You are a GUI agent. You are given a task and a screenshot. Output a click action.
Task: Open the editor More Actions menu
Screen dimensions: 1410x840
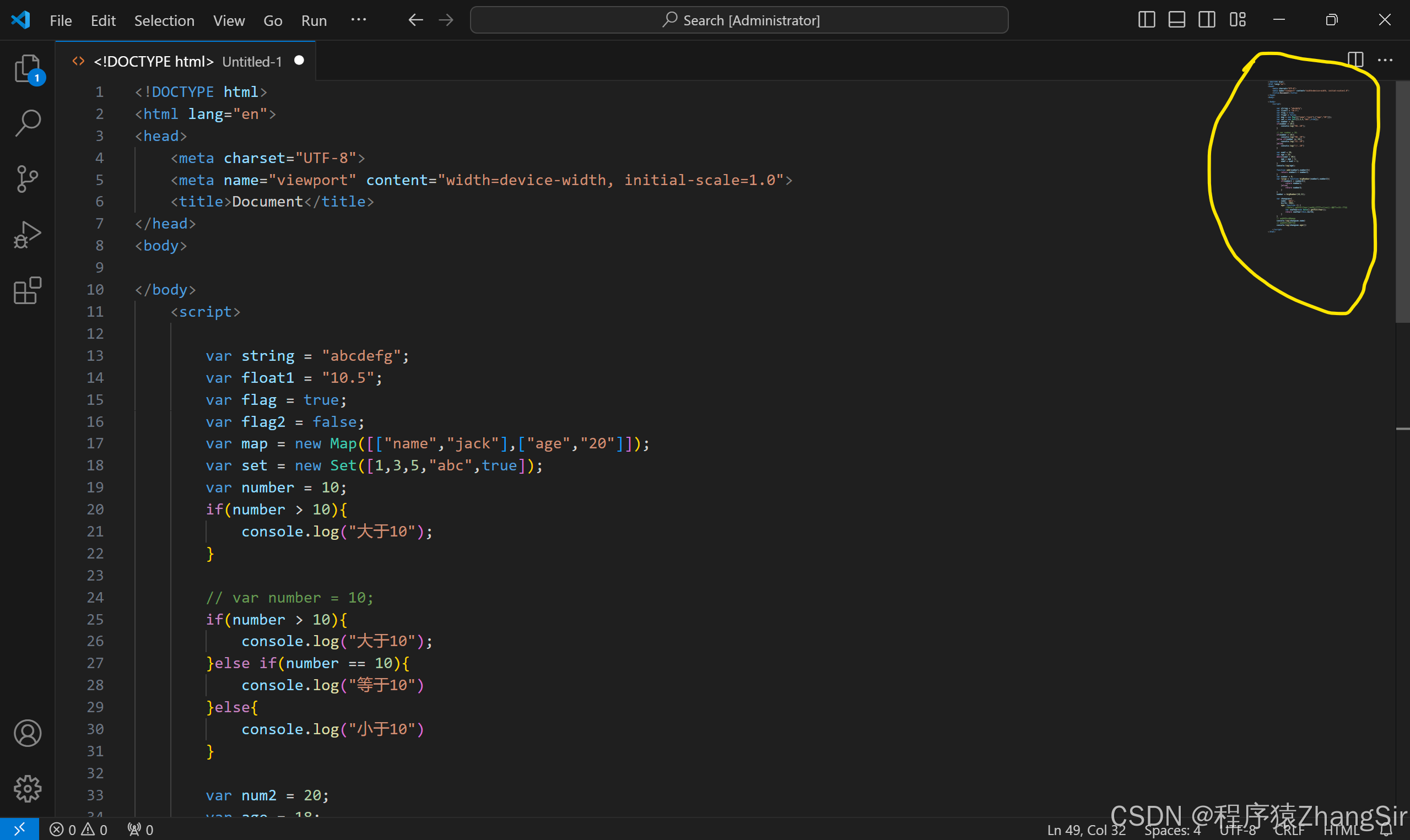click(x=1385, y=59)
